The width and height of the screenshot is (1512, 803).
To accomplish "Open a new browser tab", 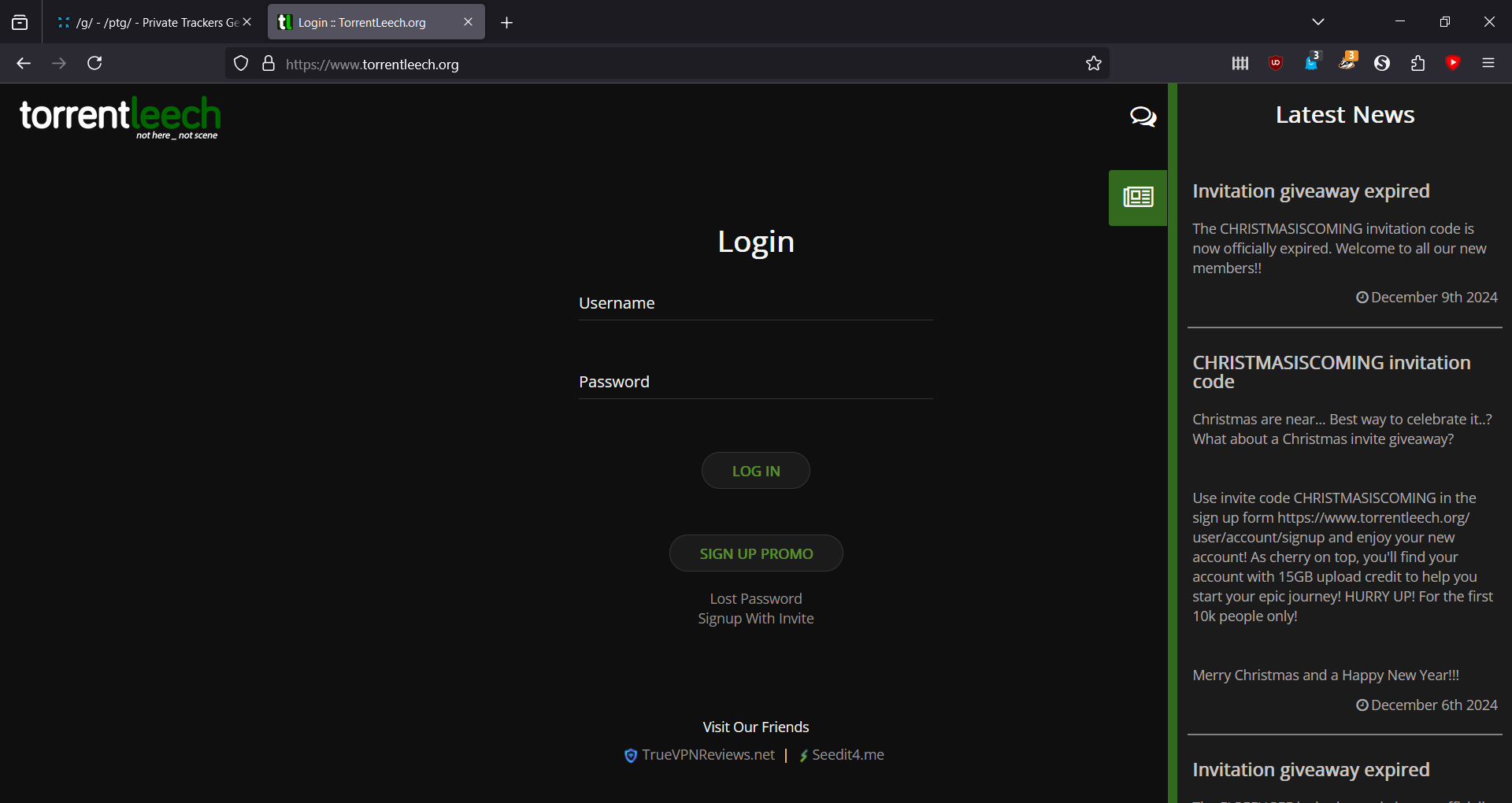I will (x=507, y=23).
